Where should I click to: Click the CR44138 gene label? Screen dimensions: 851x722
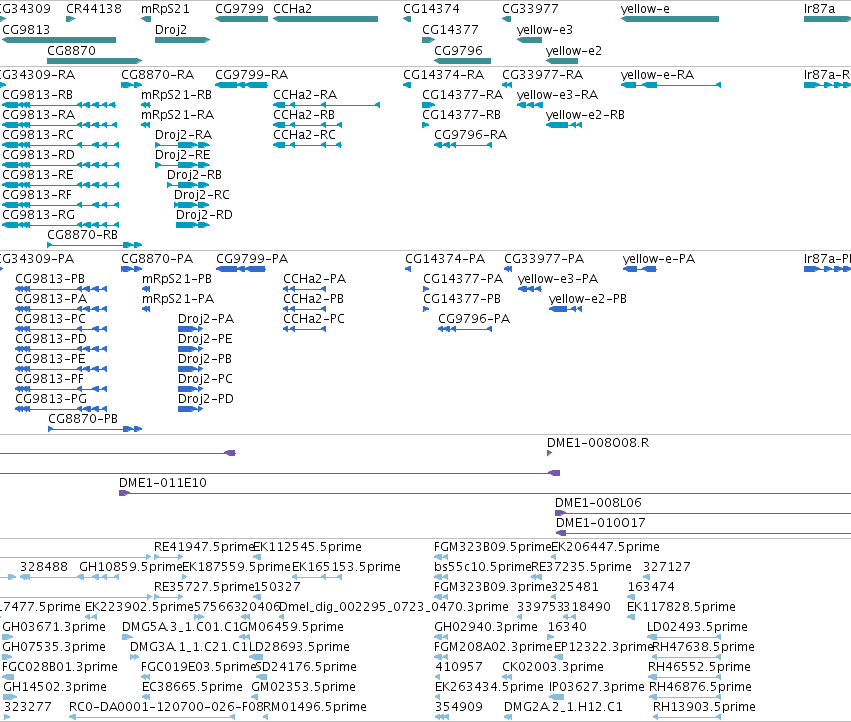click(x=93, y=9)
